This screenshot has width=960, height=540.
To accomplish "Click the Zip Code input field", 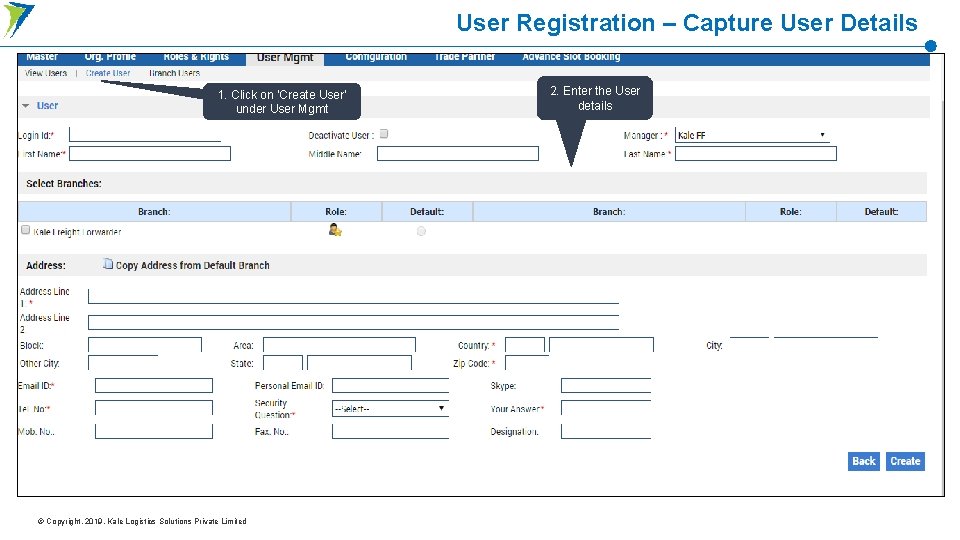I will coord(527,363).
